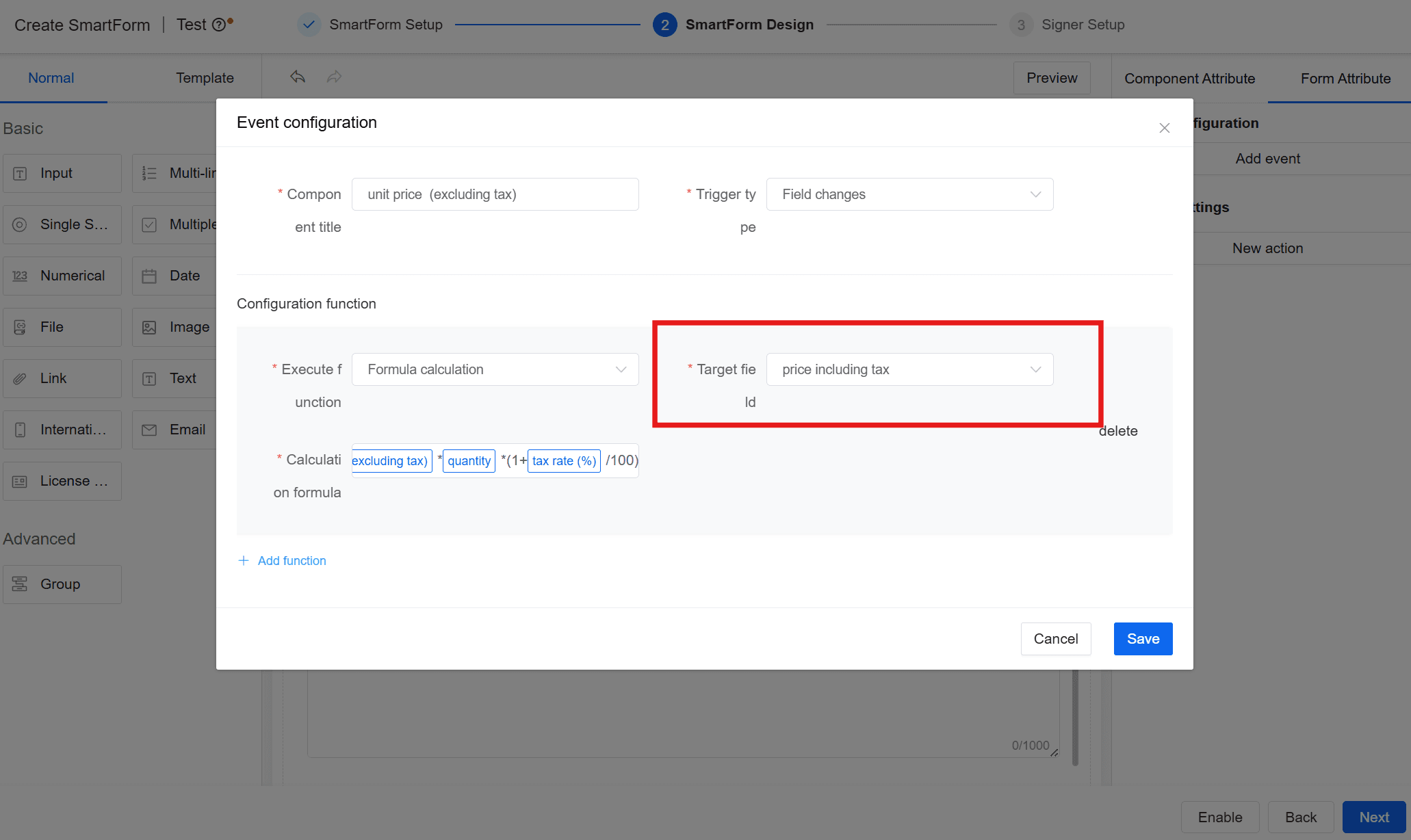
Task: Click the plus icon beside Add function
Action: [x=243, y=560]
